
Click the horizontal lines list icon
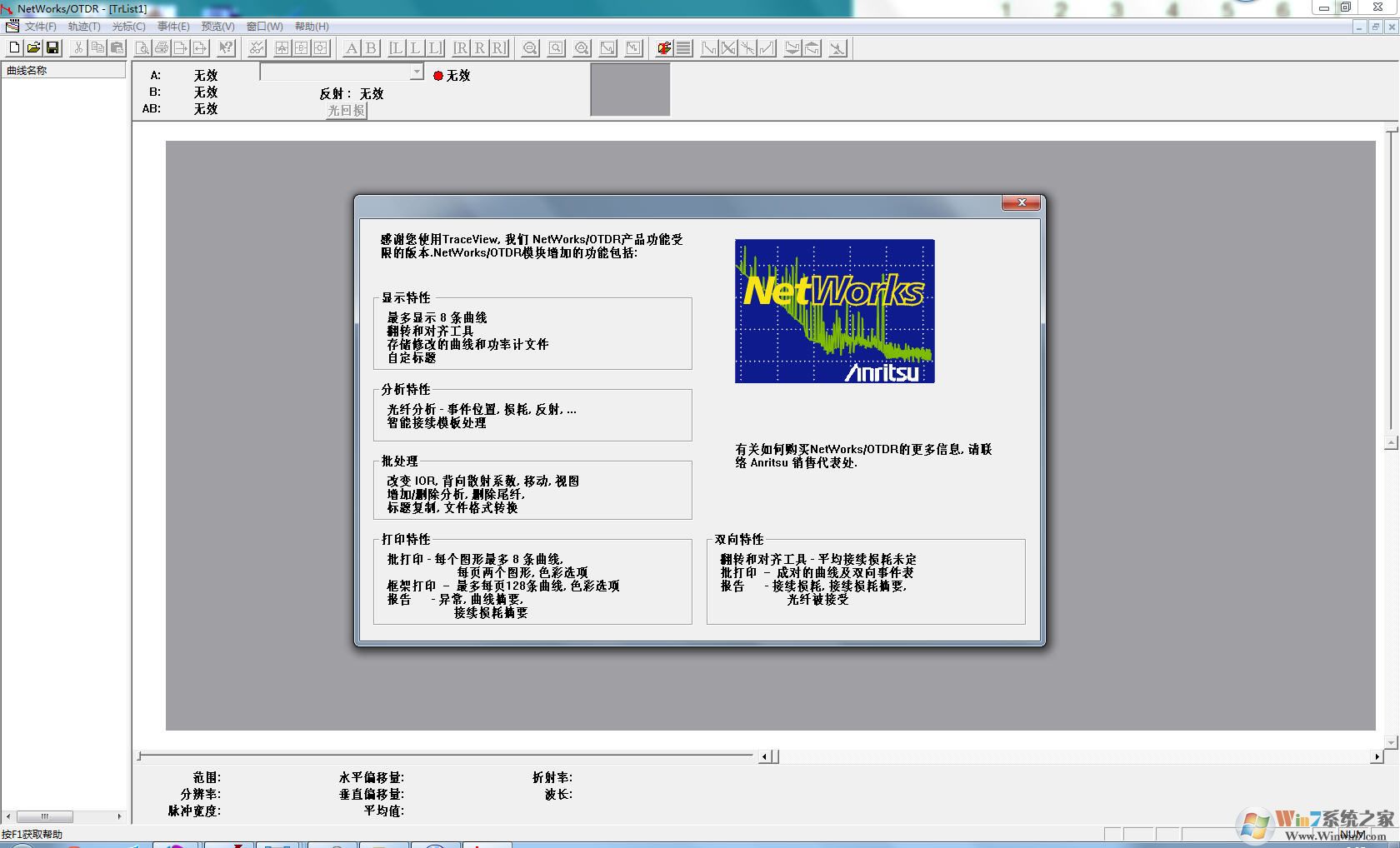[683, 48]
